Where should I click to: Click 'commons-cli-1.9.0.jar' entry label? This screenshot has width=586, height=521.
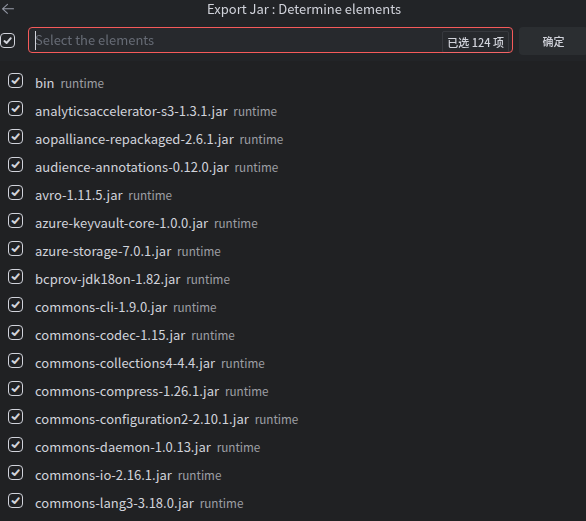pyautogui.click(x=101, y=308)
